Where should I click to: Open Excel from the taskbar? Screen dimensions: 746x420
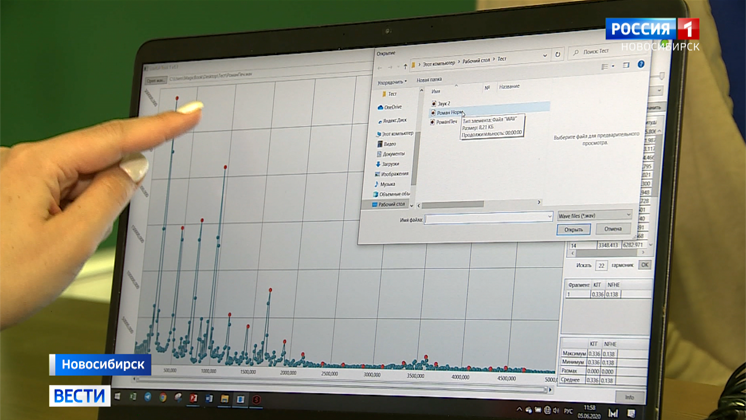pos(133,396)
